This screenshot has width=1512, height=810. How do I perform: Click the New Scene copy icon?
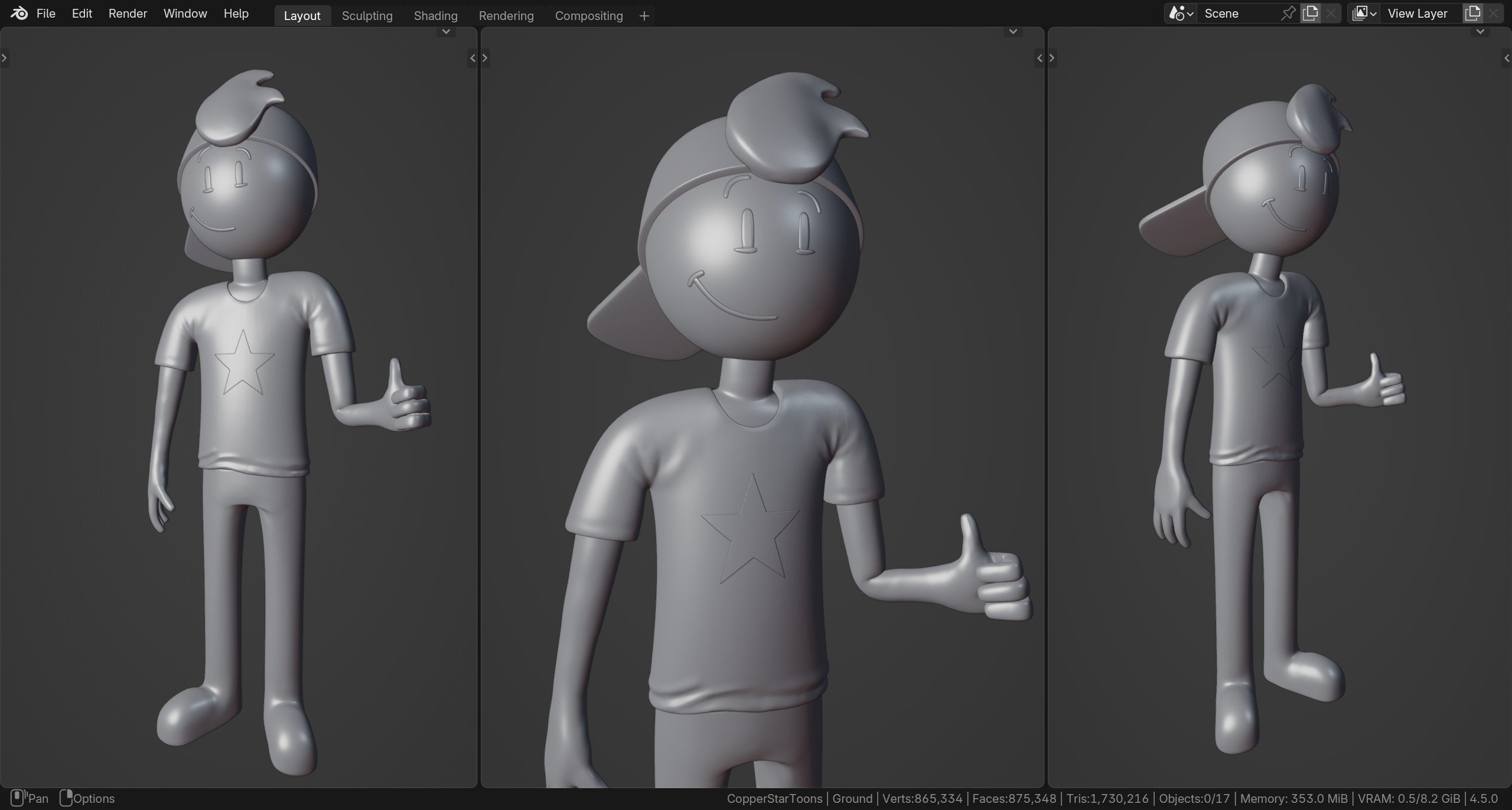[x=1310, y=14]
